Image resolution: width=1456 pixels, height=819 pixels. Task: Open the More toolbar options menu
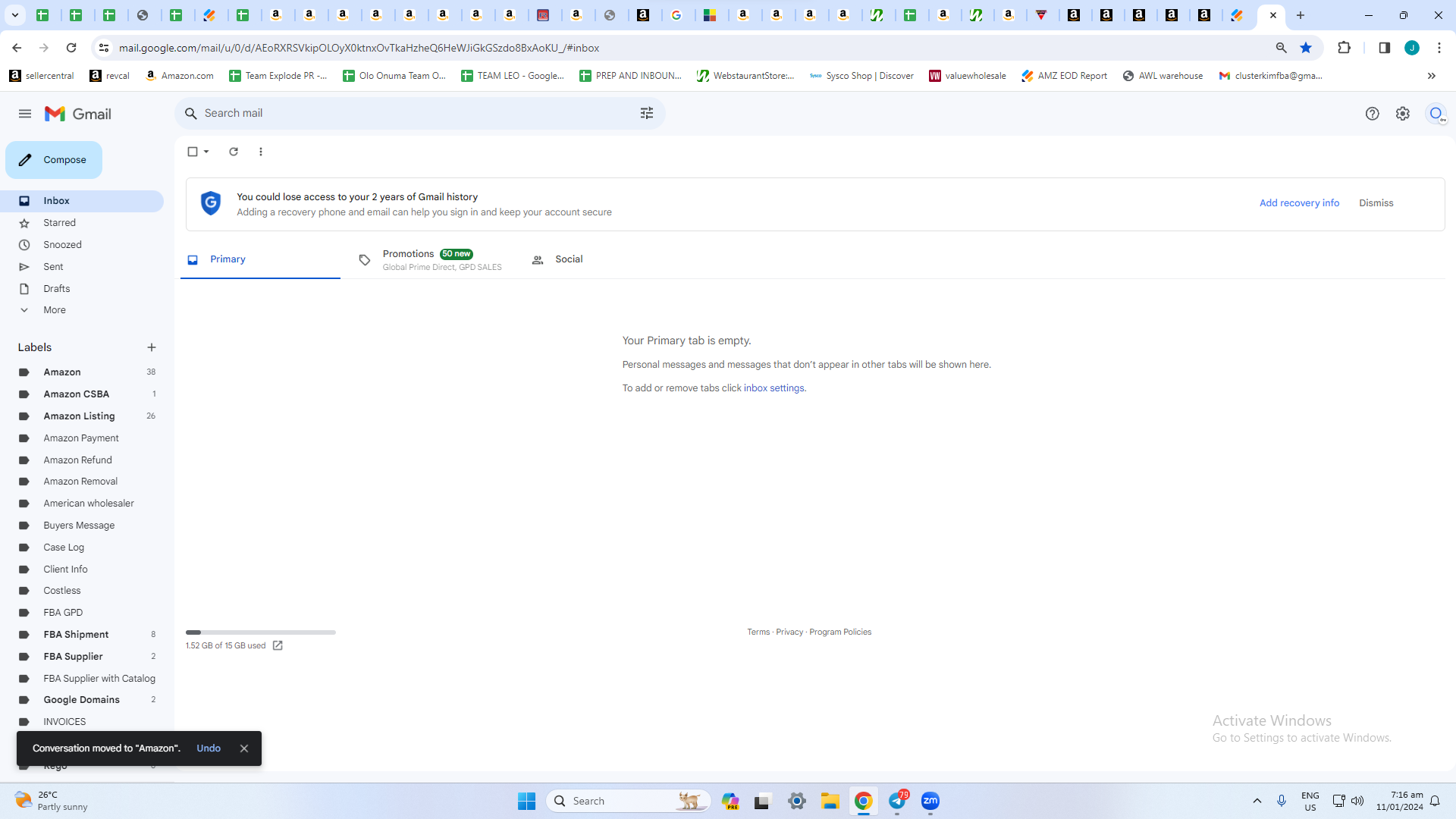click(x=261, y=152)
